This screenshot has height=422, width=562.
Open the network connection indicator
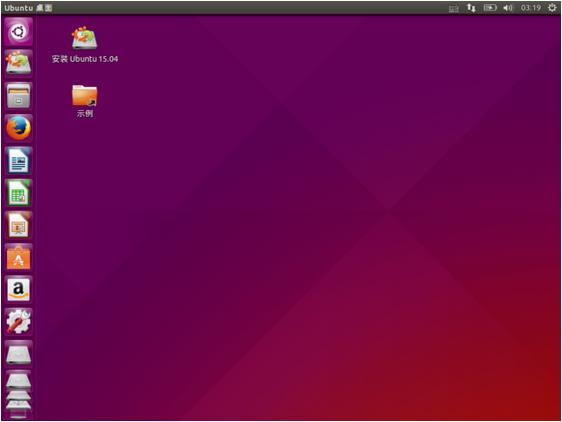(471, 8)
